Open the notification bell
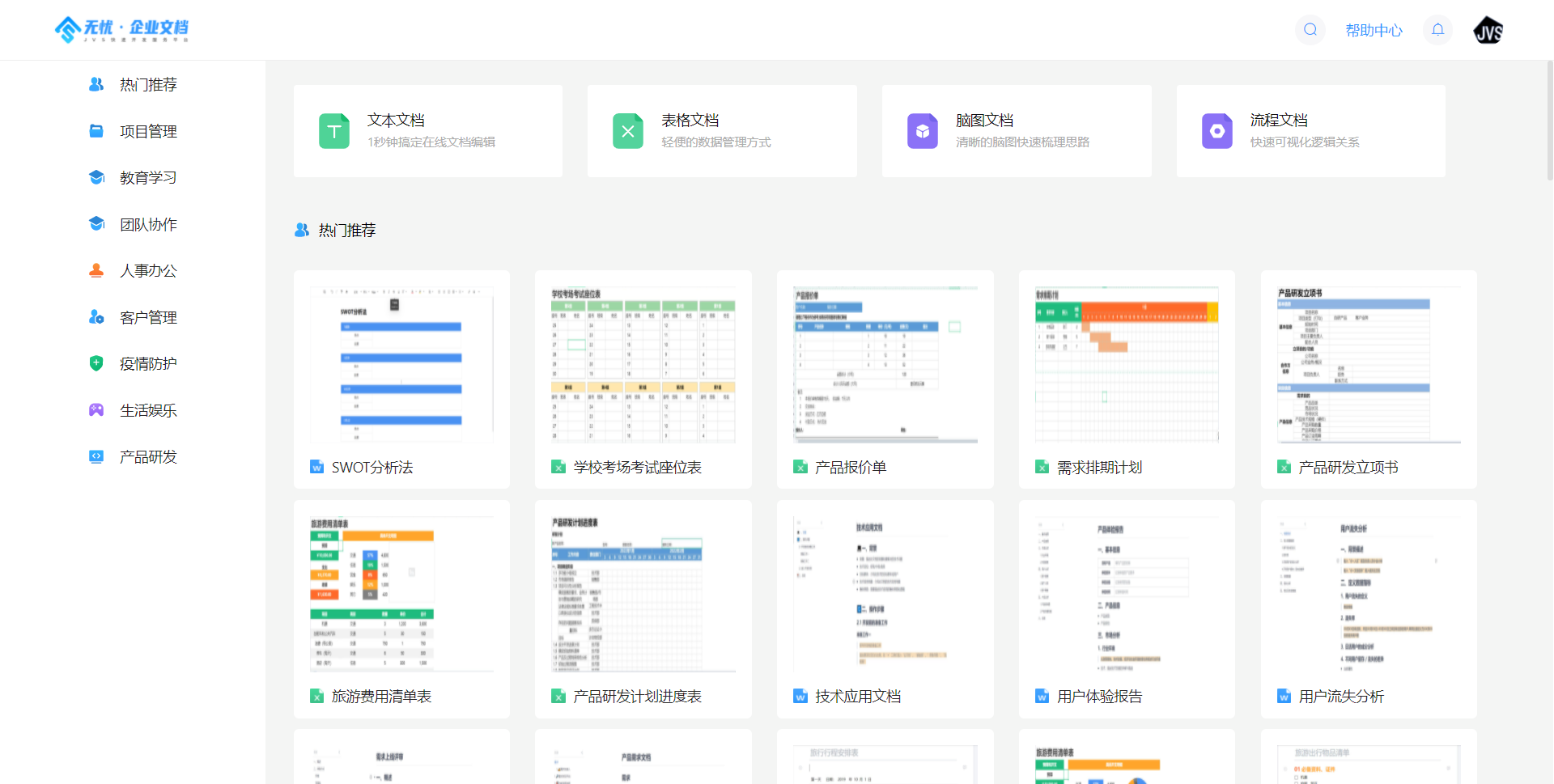 [1437, 30]
